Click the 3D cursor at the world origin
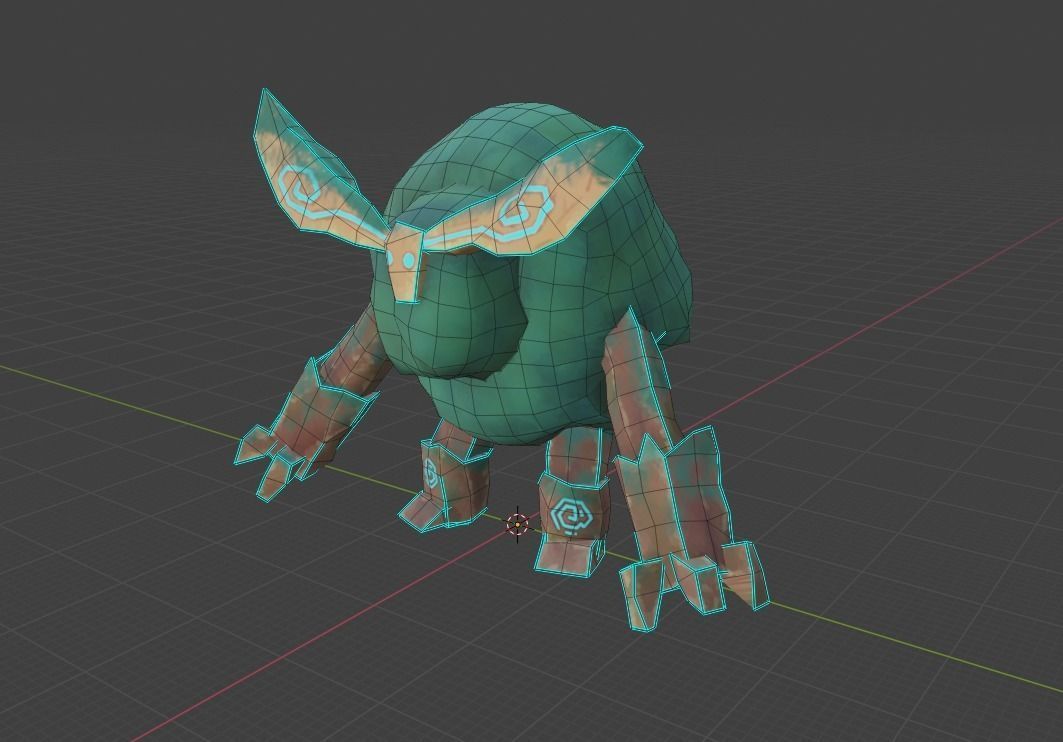1063x742 pixels. (517, 524)
